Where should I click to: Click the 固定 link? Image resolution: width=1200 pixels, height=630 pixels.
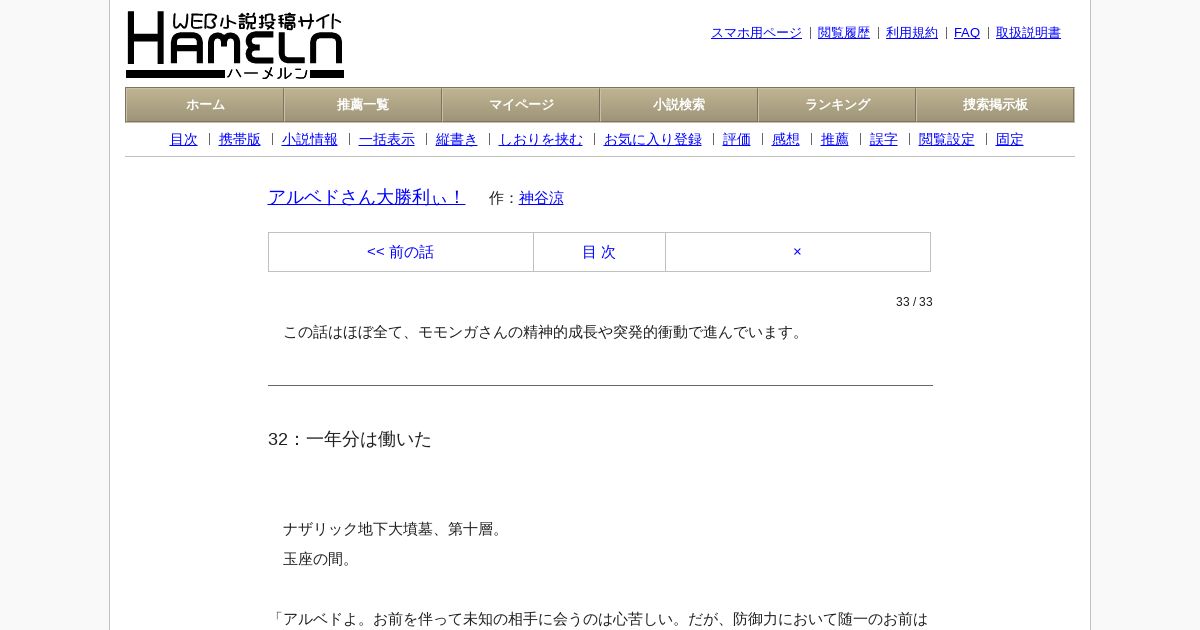[1010, 139]
